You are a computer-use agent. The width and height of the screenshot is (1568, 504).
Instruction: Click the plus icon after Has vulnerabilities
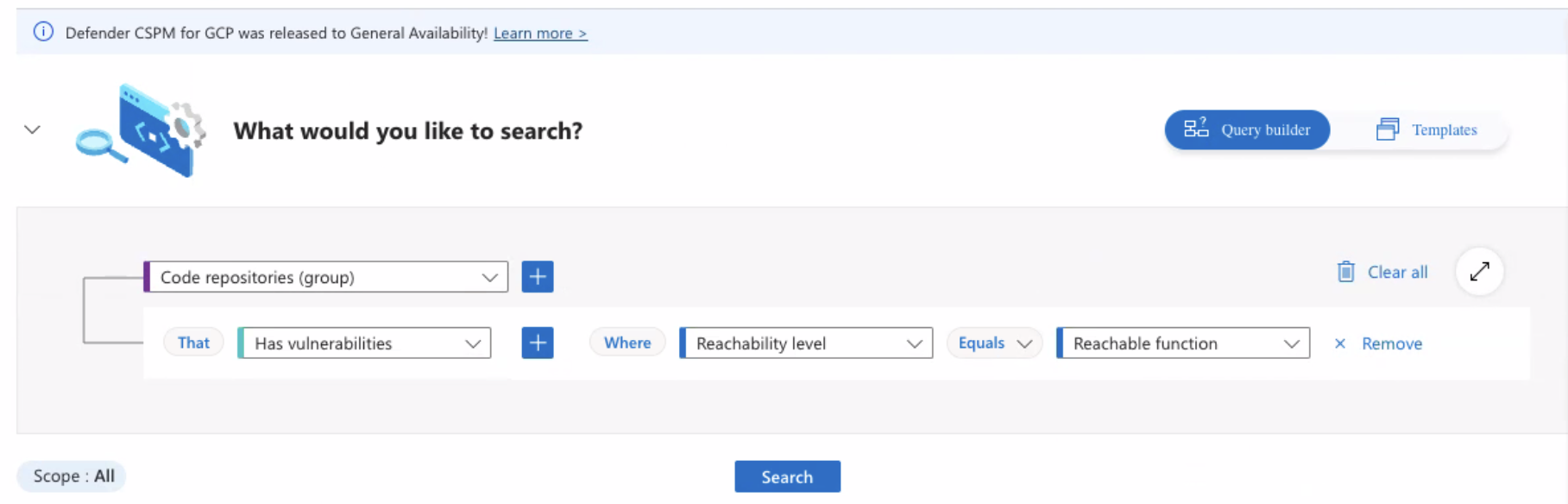pos(537,343)
